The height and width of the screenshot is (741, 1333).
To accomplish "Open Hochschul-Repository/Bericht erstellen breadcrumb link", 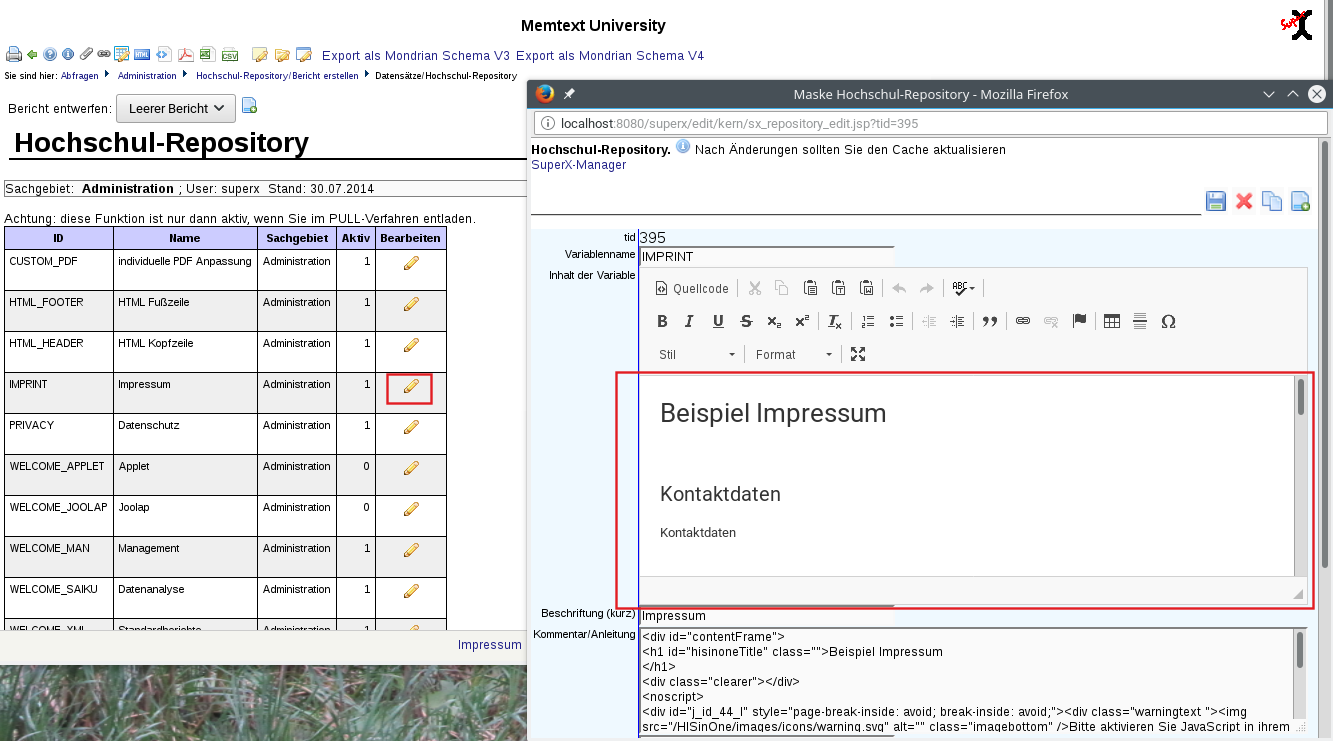I will [x=277, y=76].
